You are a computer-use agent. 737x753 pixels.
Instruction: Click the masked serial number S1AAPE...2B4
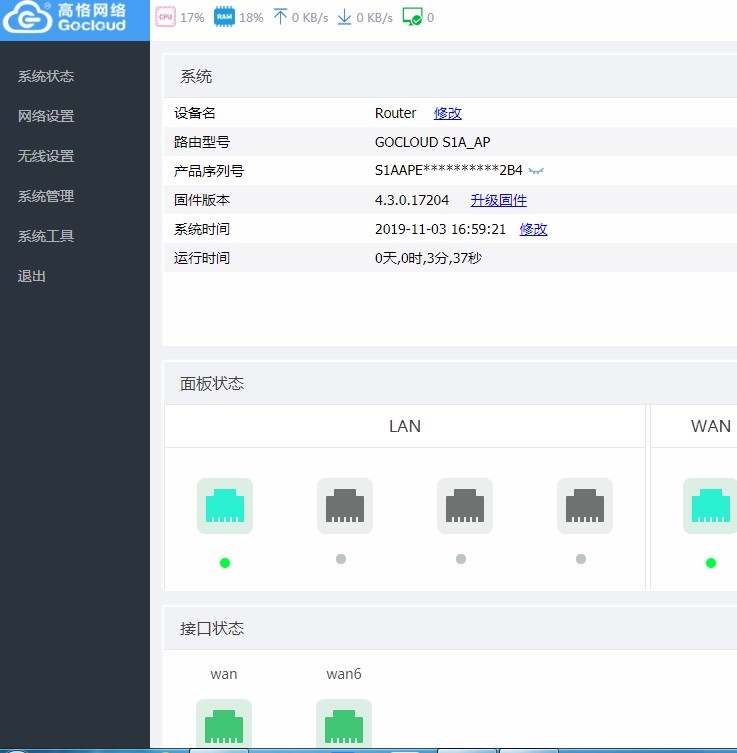pos(448,170)
